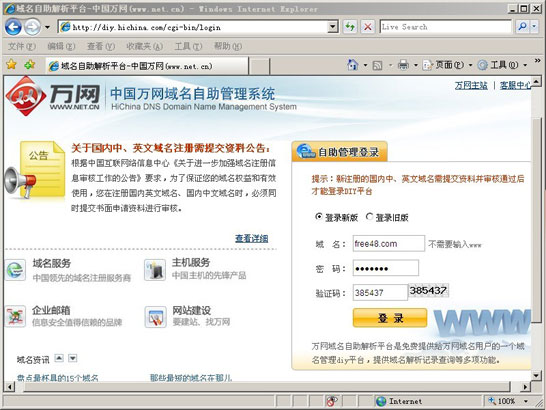Screen dimensions: 546x410
Task: Expand the Print options dropdown arrow
Action: tap(416, 65)
